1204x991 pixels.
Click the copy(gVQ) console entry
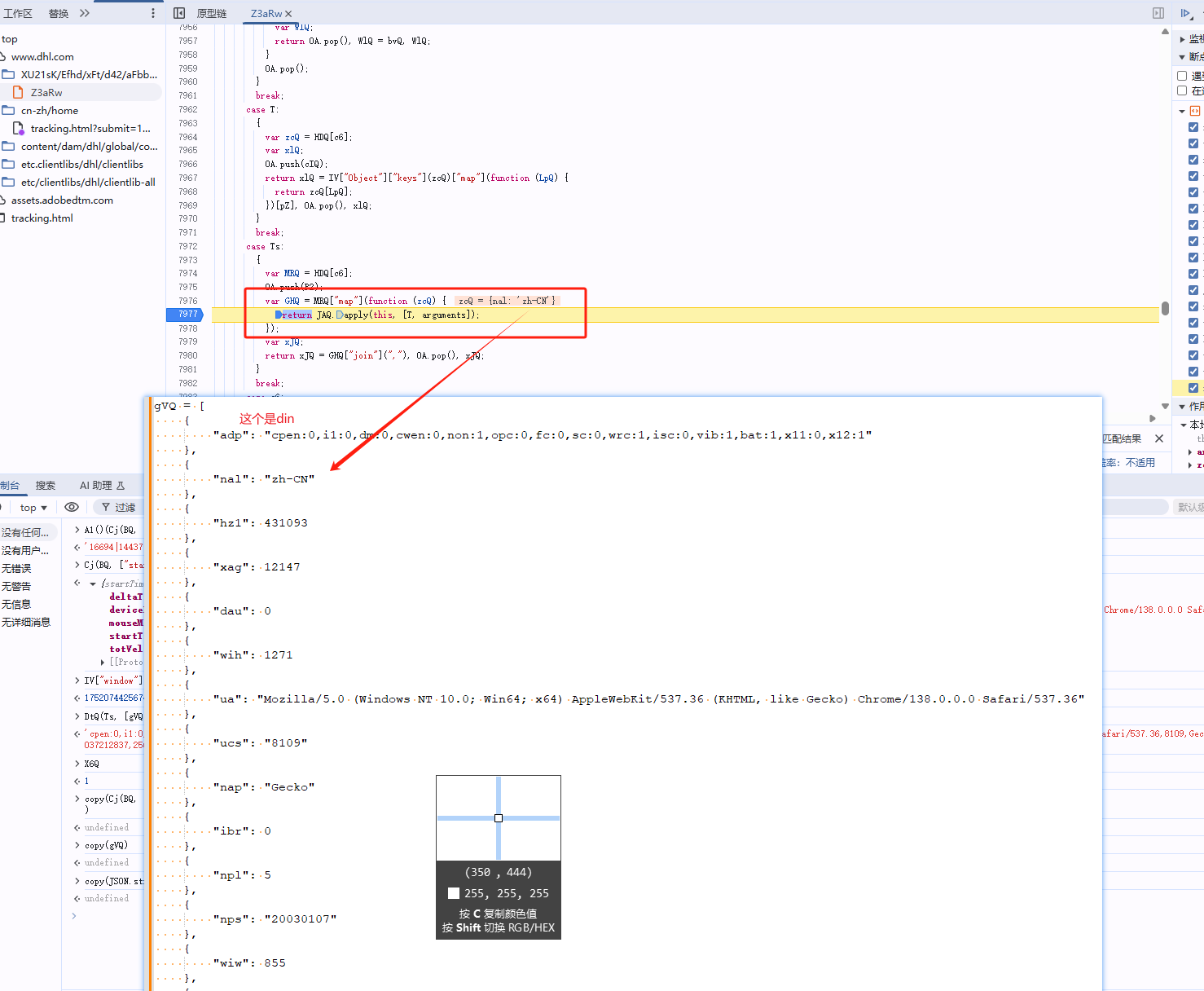(106, 845)
